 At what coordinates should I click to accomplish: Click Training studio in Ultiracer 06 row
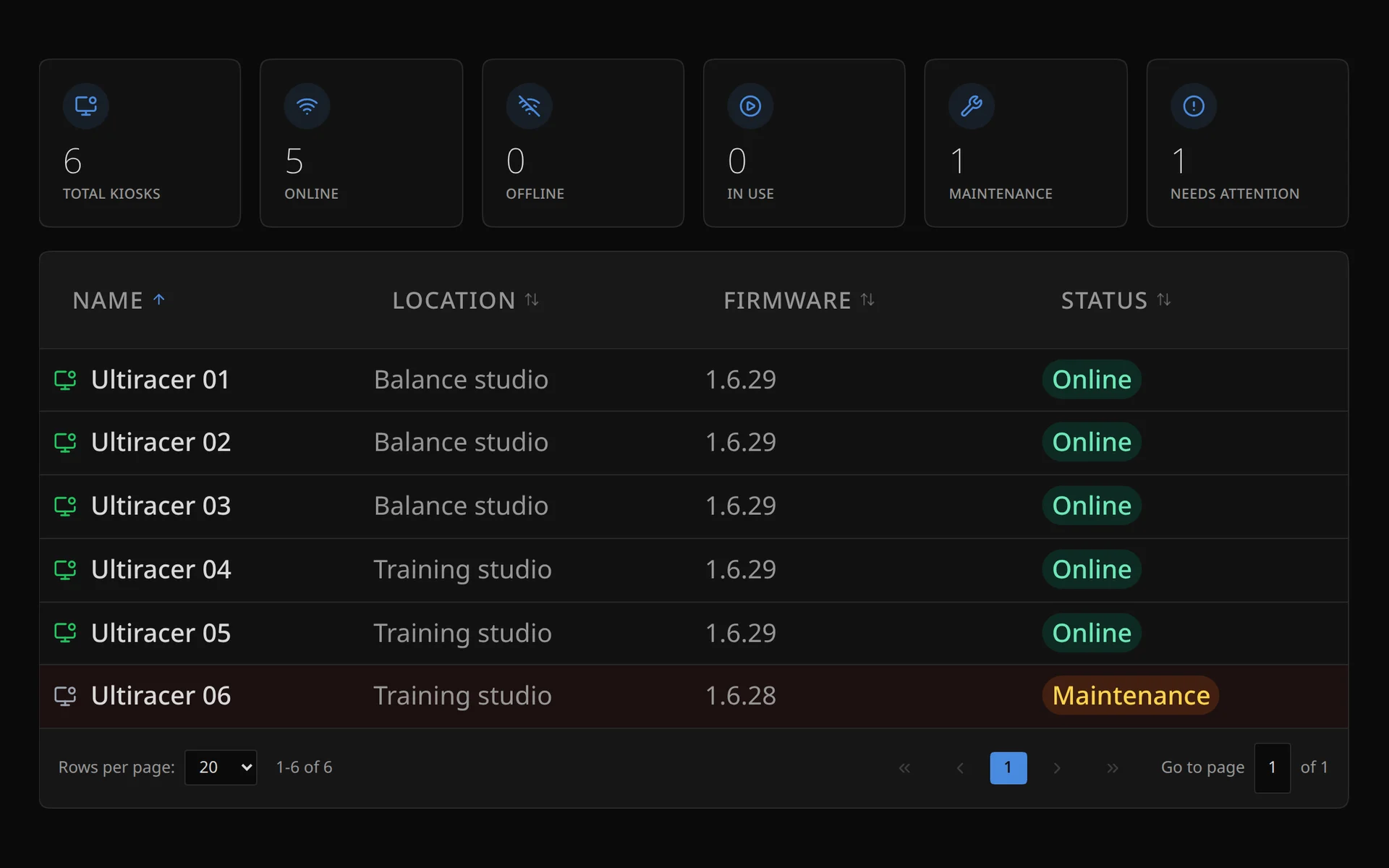point(462,696)
